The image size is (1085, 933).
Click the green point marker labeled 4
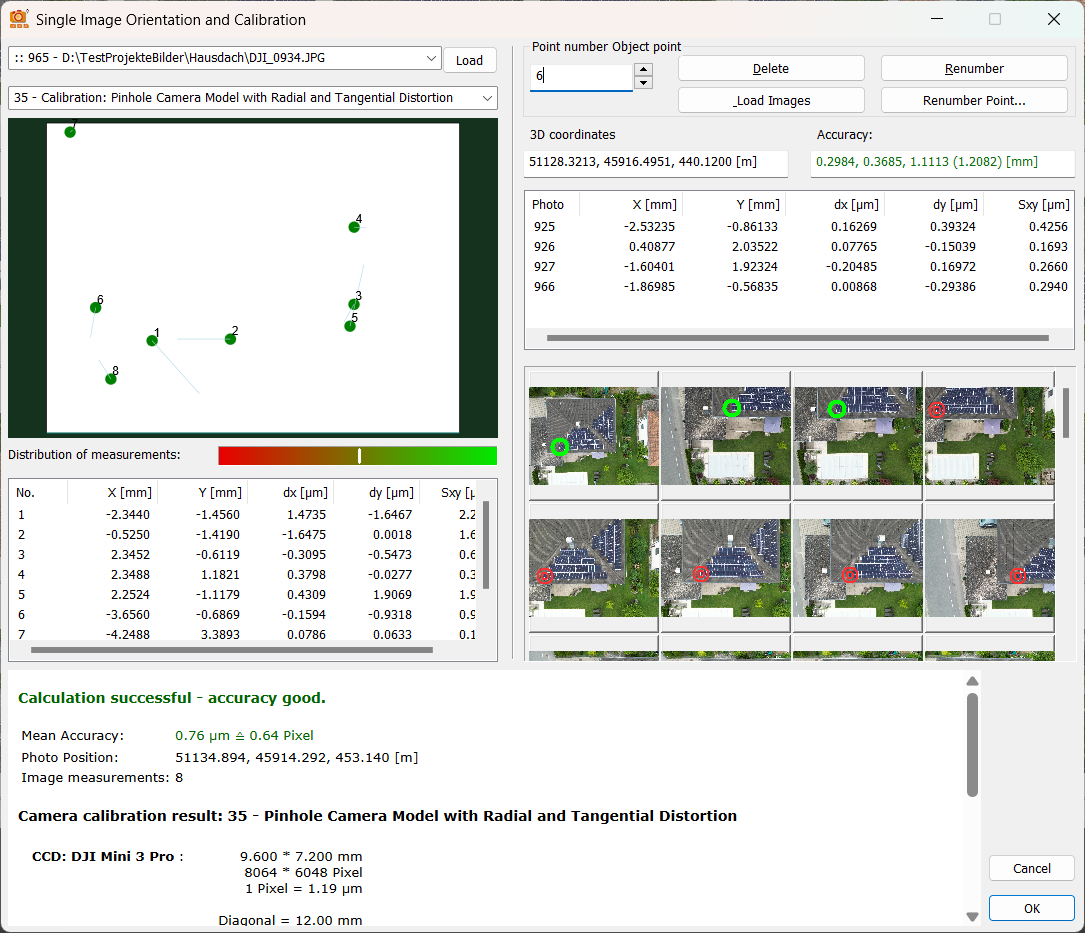[353, 227]
